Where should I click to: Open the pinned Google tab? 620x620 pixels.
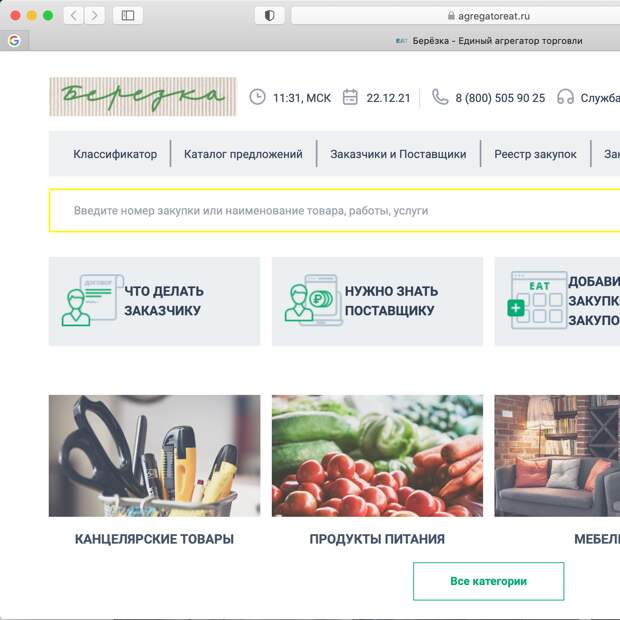pyautogui.click(x=14, y=40)
